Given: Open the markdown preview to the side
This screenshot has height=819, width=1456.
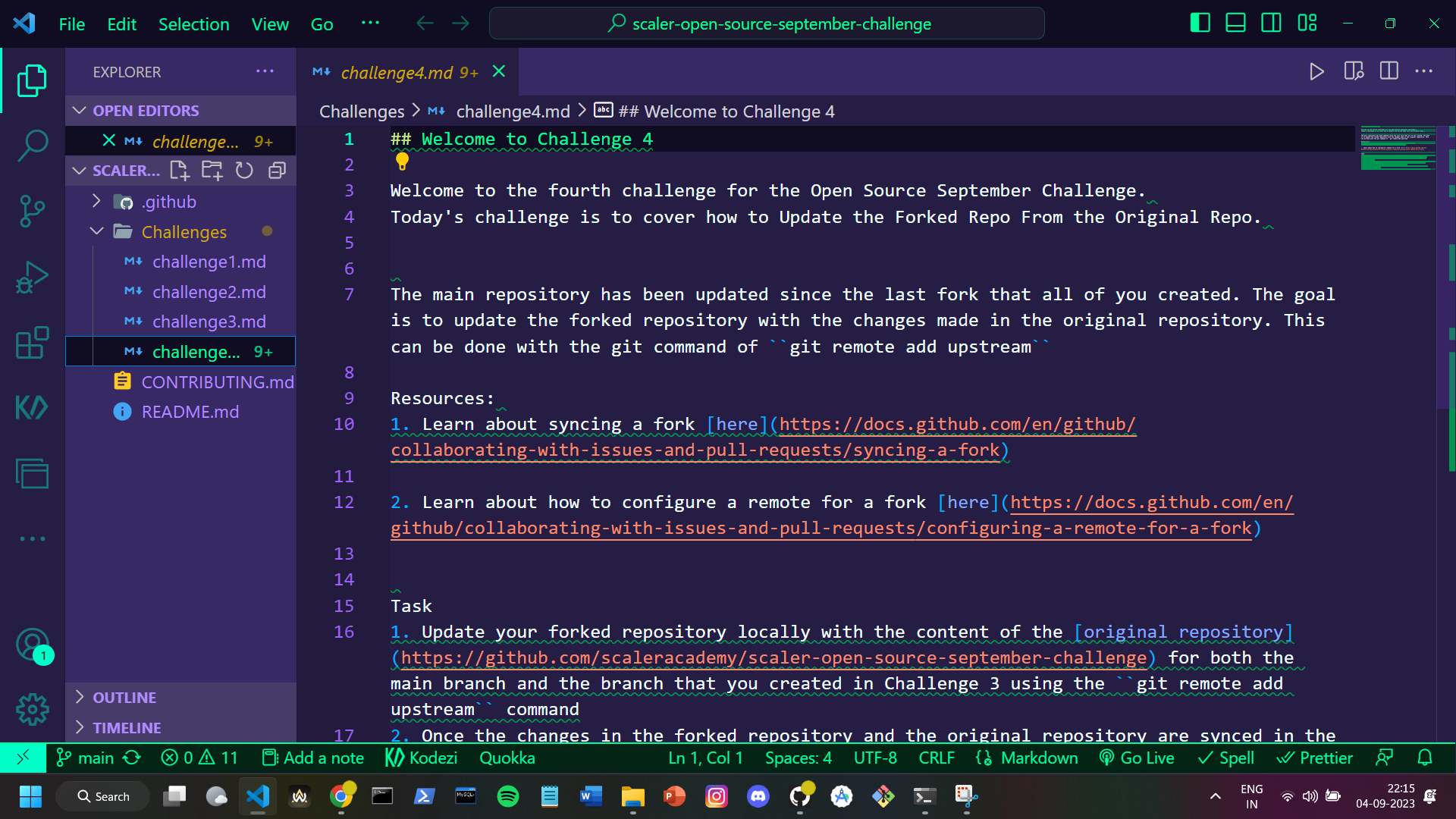Looking at the screenshot, I should click(x=1354, y=71).
